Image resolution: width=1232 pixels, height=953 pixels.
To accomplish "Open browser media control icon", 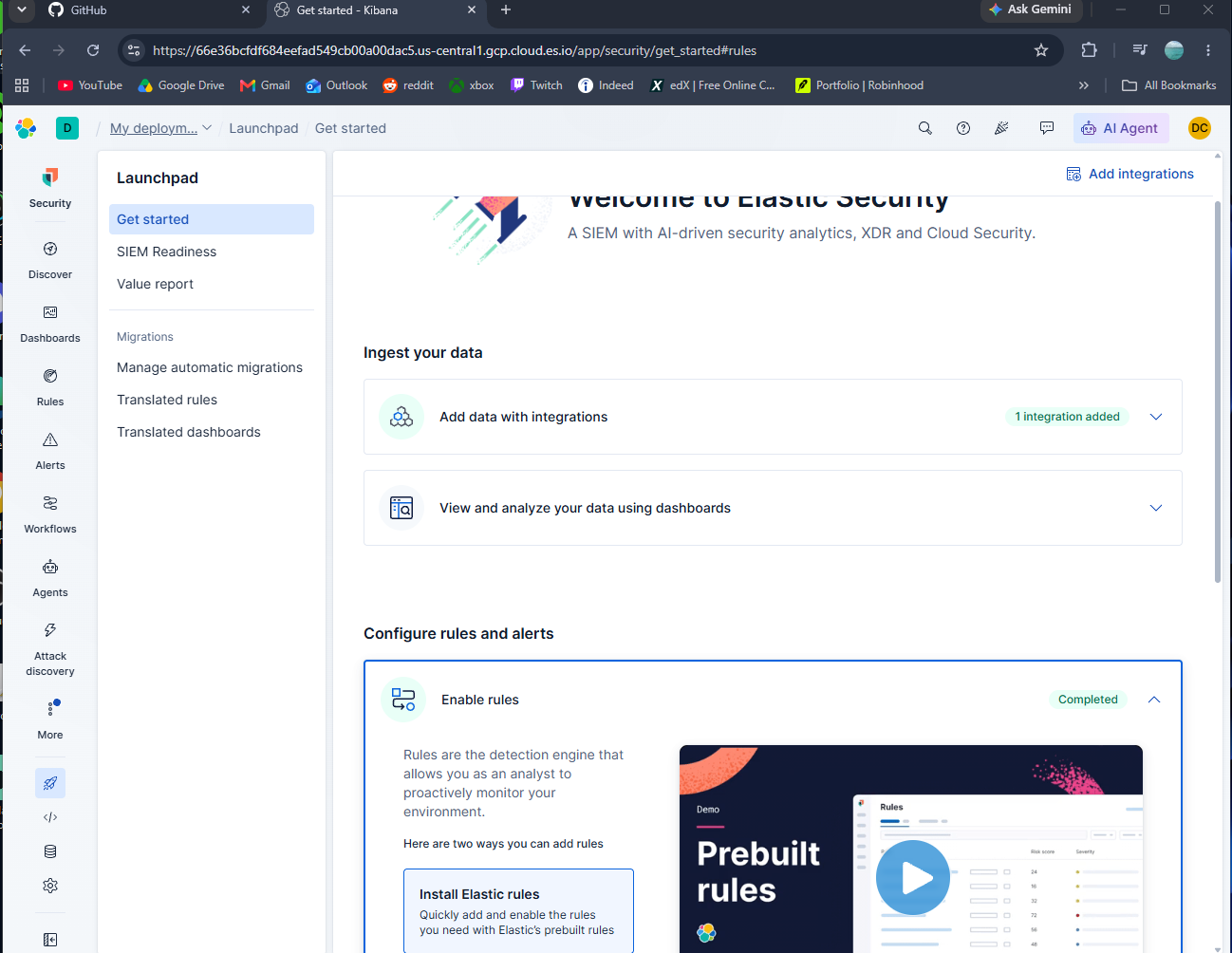I will [x=1140, y=50].
